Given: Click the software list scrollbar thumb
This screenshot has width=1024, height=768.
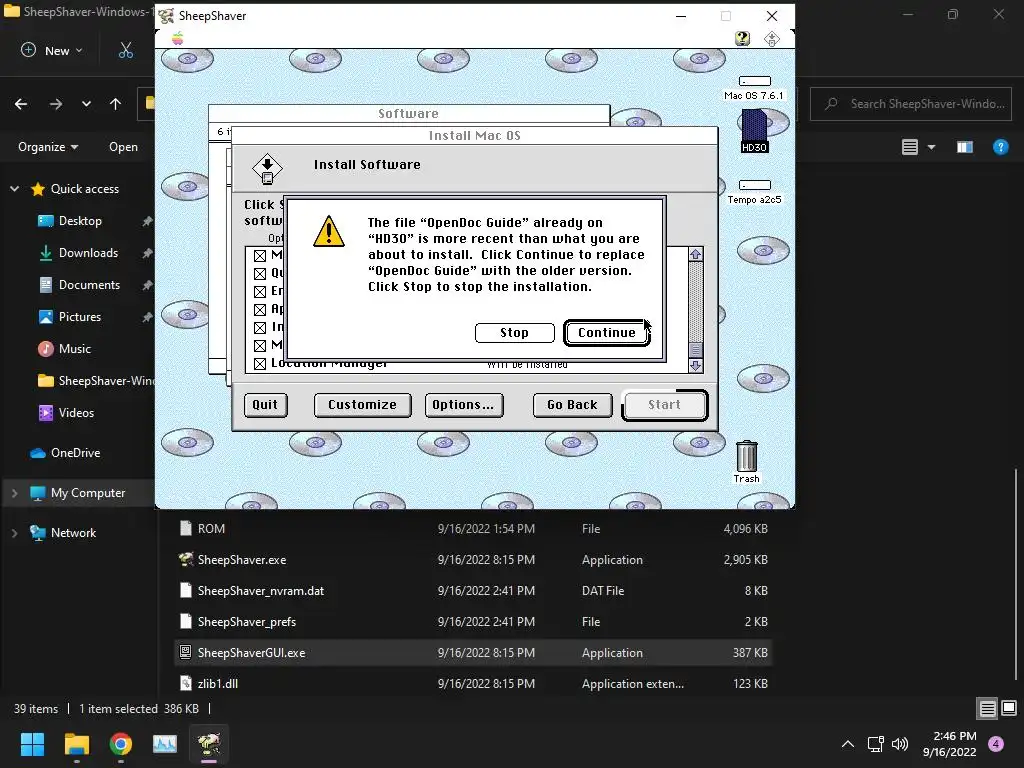Looking at the screenshot, I should (x=696, y=350).
